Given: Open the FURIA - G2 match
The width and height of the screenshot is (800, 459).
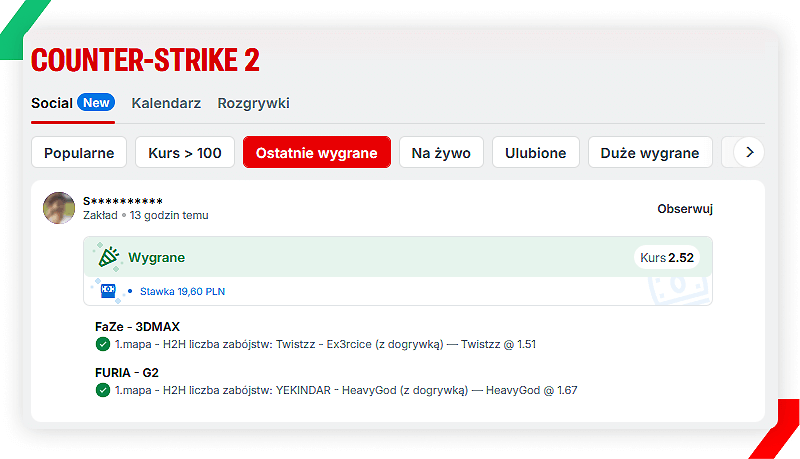Looking at the screenshot, I should pyautogui.click(x=127, y=372).
